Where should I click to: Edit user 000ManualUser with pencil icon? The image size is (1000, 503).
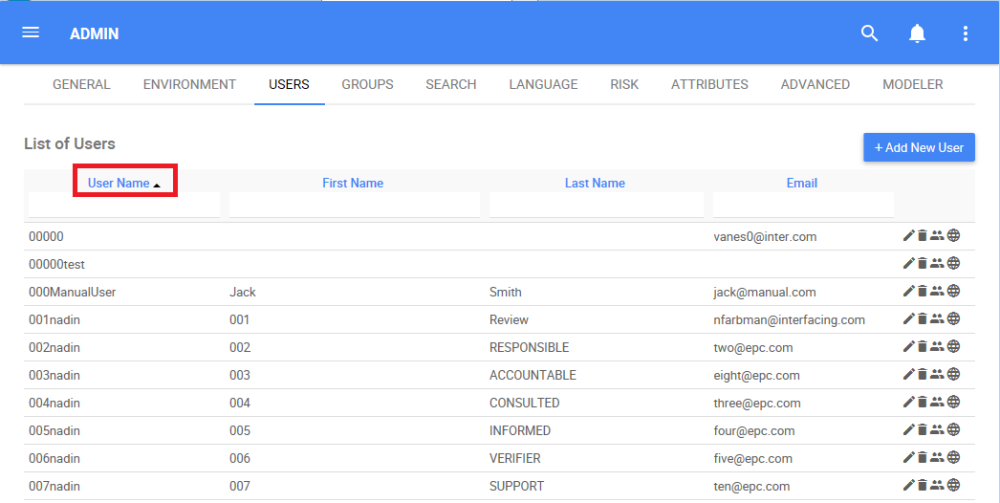click(908, 291)
